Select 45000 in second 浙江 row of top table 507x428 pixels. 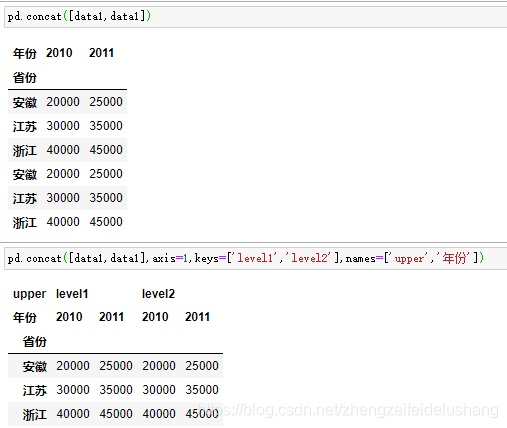(106, 222)
